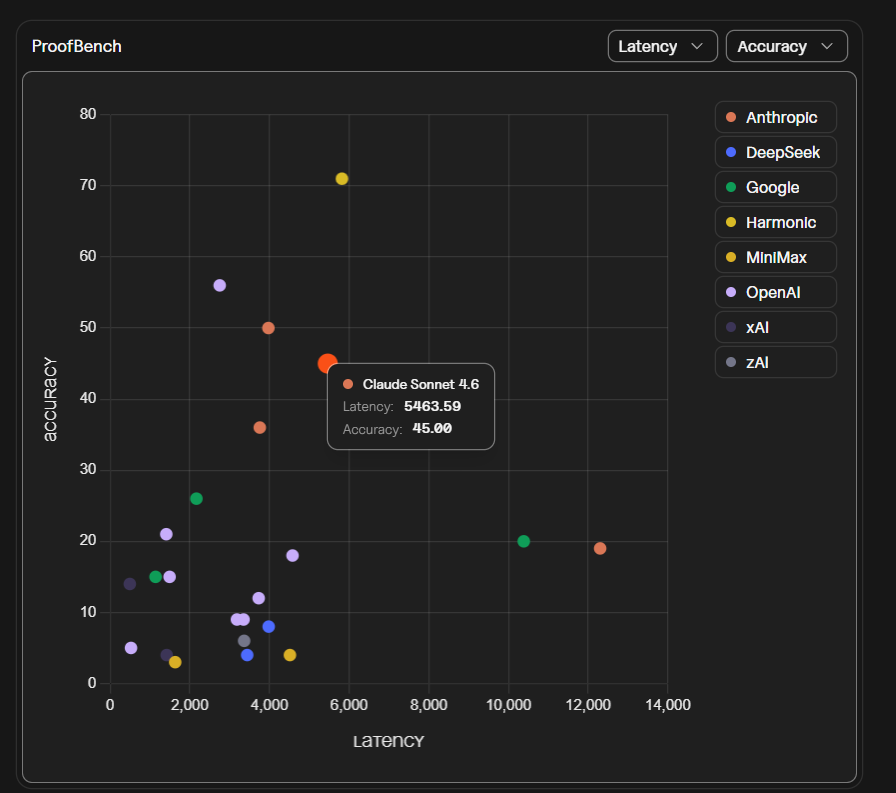Click the blue DeepSeek point at accuracy 8
The width and height of the screenshot is (896, 793).
pos(269,627)
